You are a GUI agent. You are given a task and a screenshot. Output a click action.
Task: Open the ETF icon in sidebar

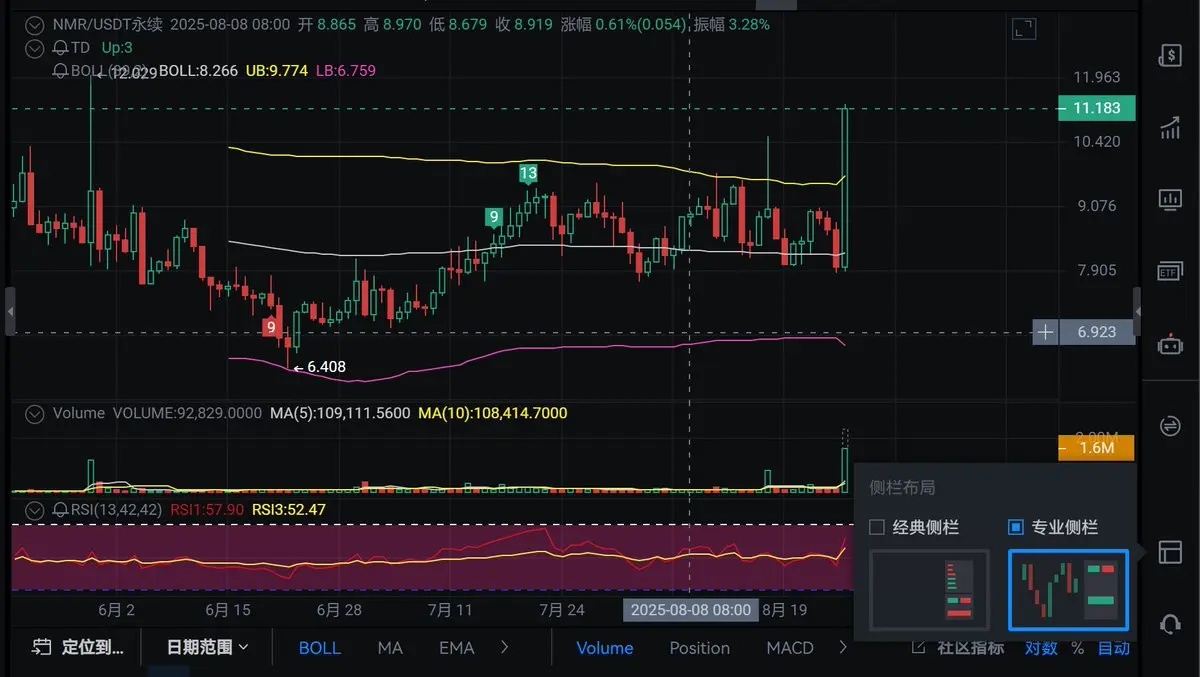pos(1169,271)
